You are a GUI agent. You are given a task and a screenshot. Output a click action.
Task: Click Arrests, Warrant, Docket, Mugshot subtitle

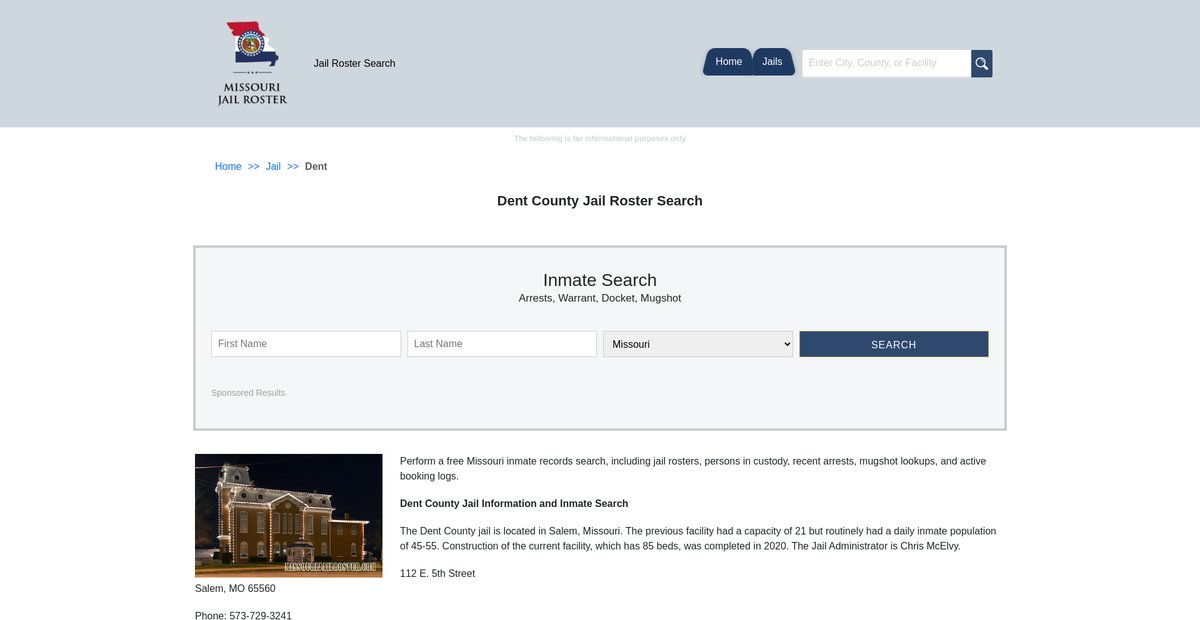click(x=600, y=299)
